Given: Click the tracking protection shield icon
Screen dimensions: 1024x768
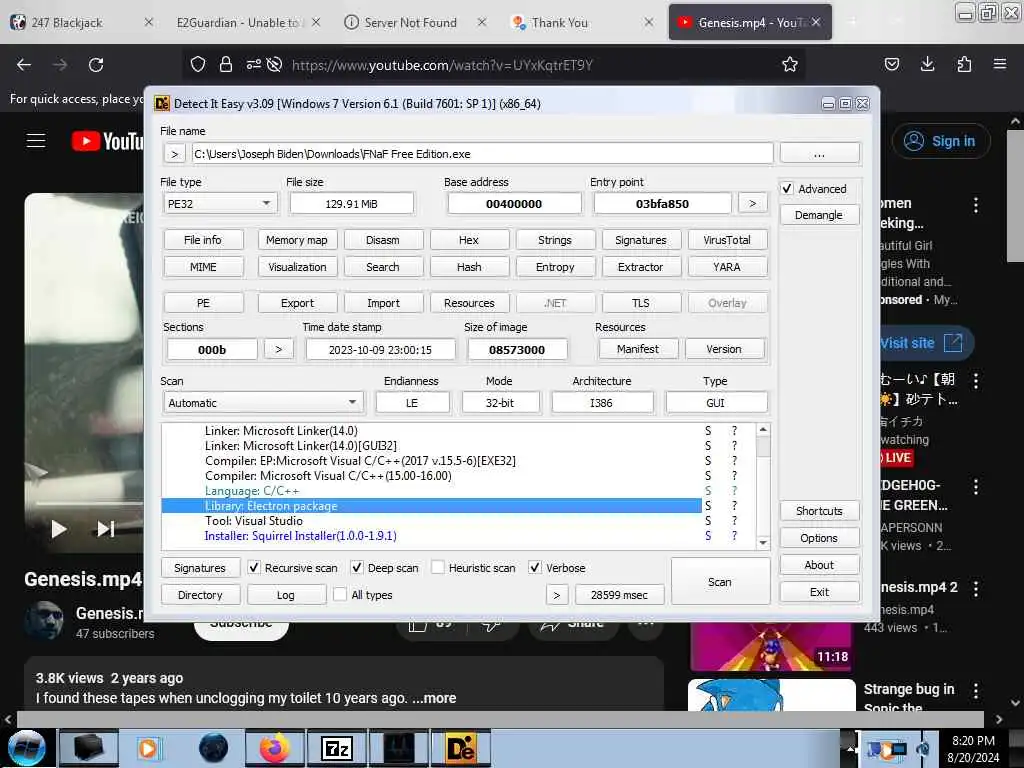Looking at the screenshot, I should [198, 65].
